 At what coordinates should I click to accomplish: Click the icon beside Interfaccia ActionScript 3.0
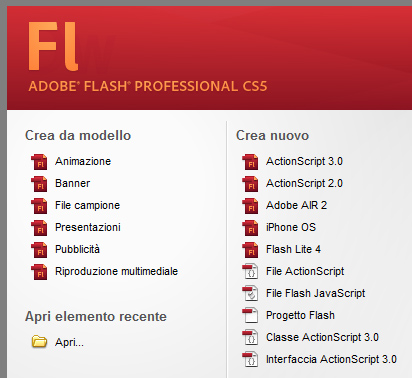[250, 359]
